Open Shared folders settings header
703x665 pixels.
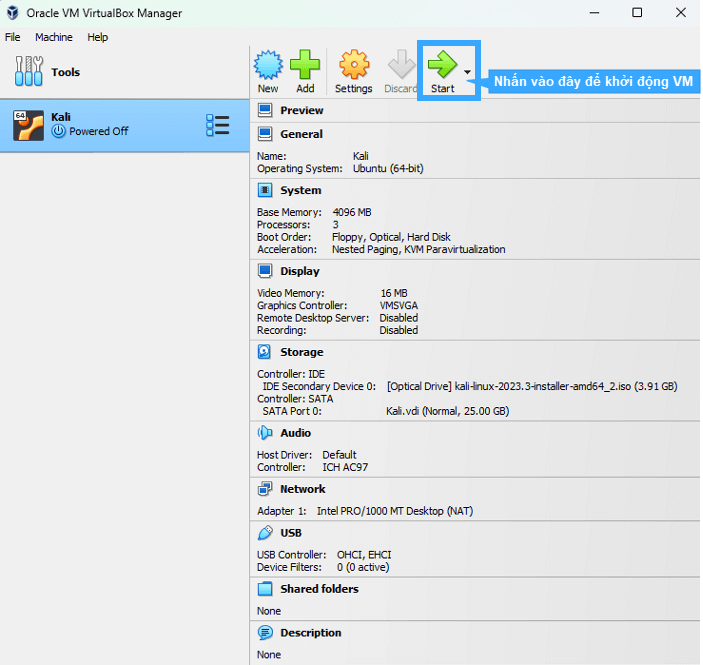pyautogui.click(x=319, y=589)
